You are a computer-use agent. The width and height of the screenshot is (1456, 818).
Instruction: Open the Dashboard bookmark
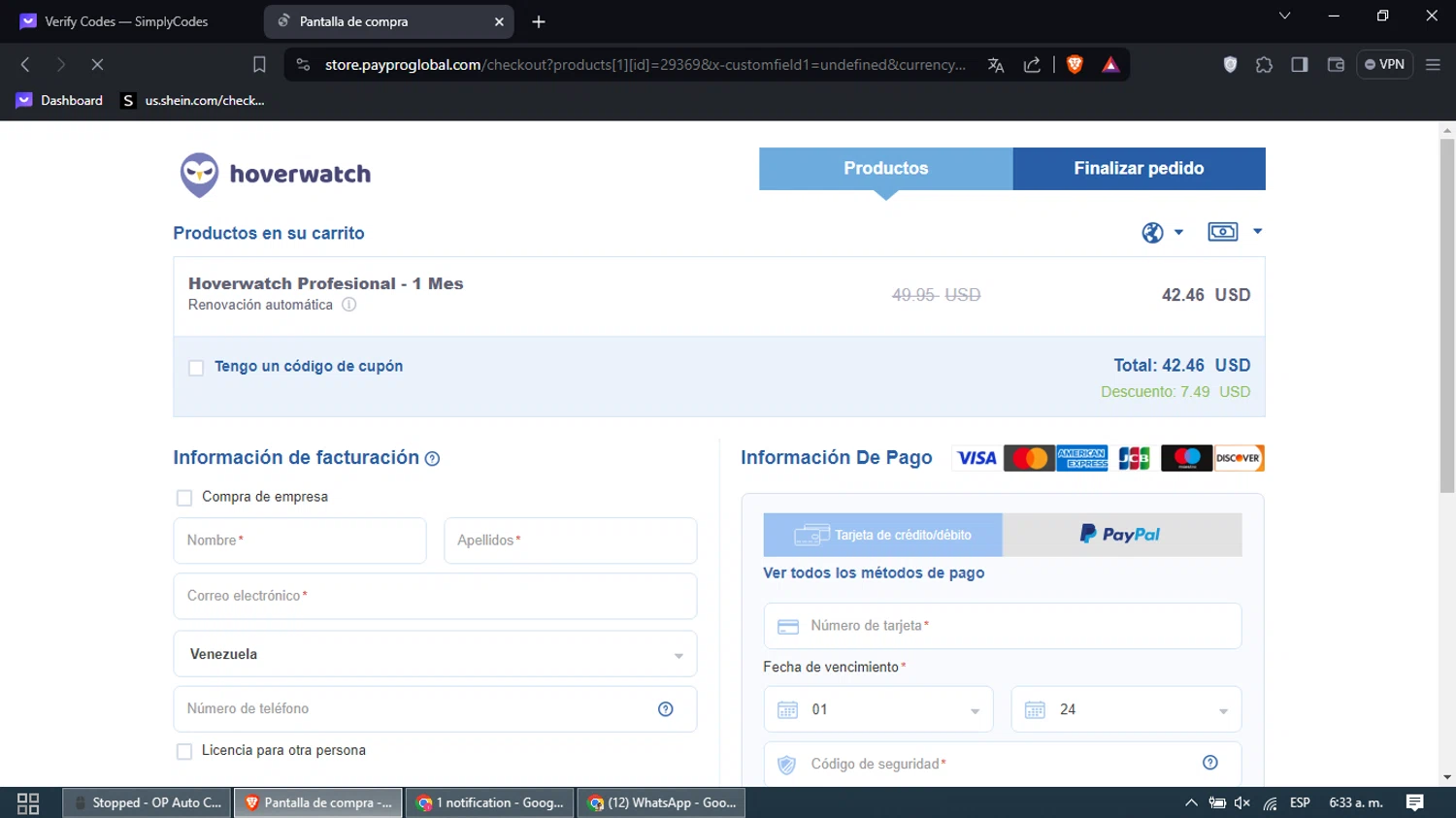coord(60,100)
